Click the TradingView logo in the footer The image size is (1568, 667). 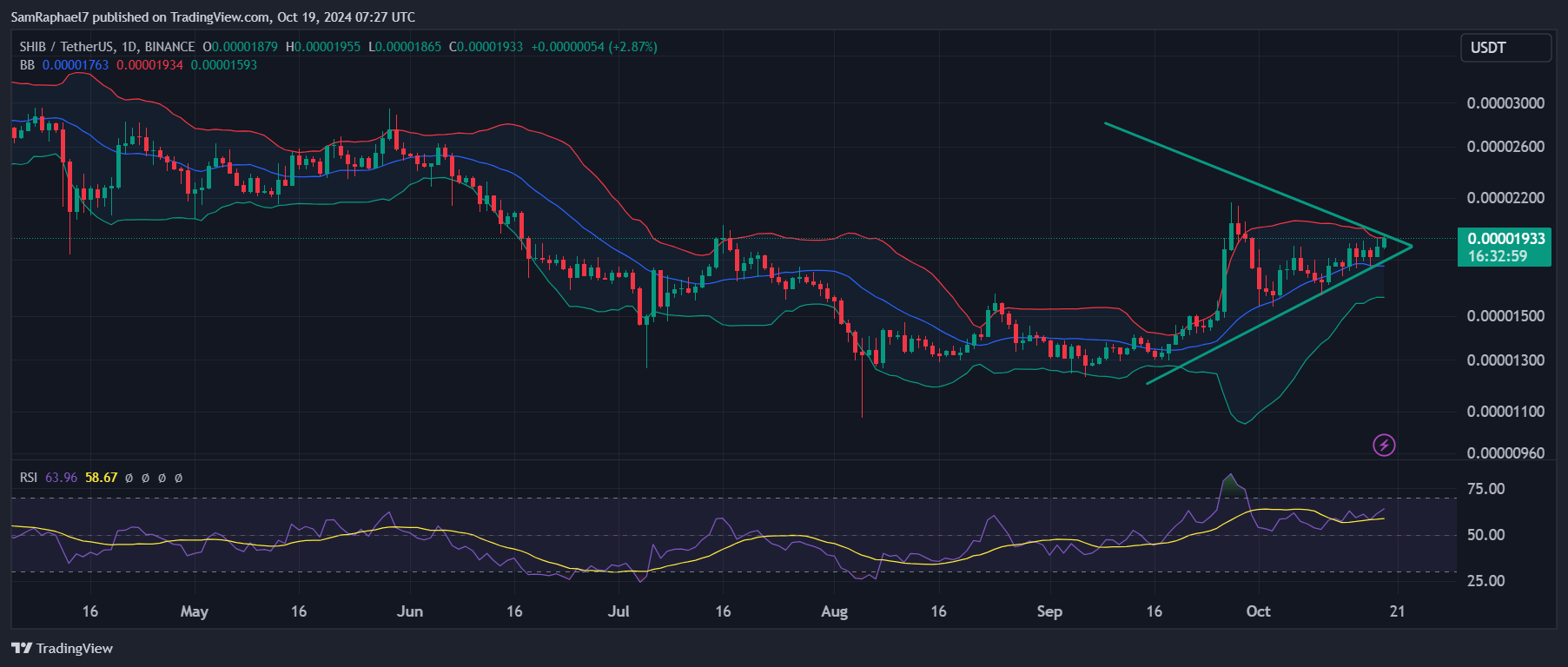(x=63, y=648)
